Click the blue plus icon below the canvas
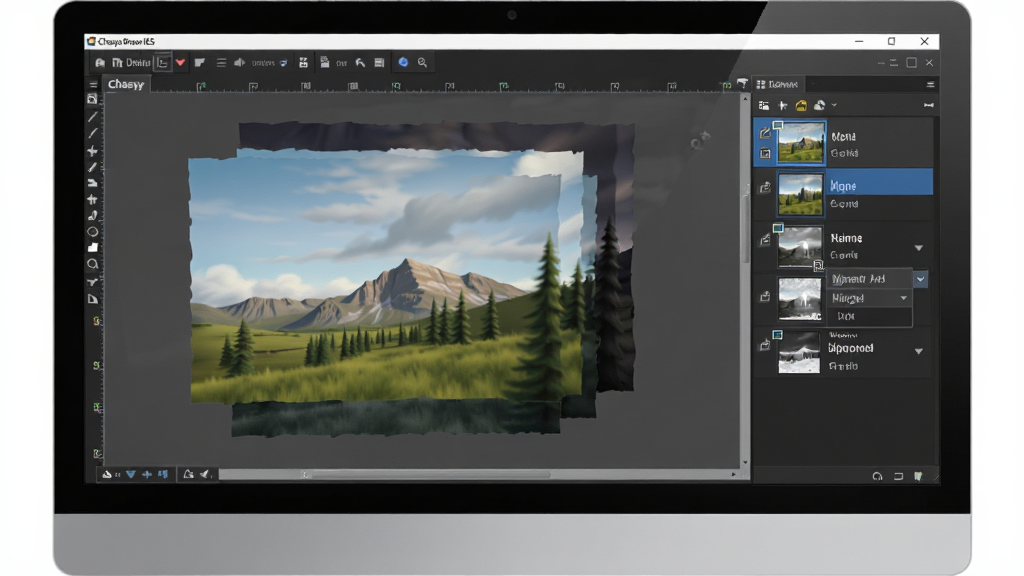Image resolution: width=1024 pixels, height=576 pixels. coord(147,475)
